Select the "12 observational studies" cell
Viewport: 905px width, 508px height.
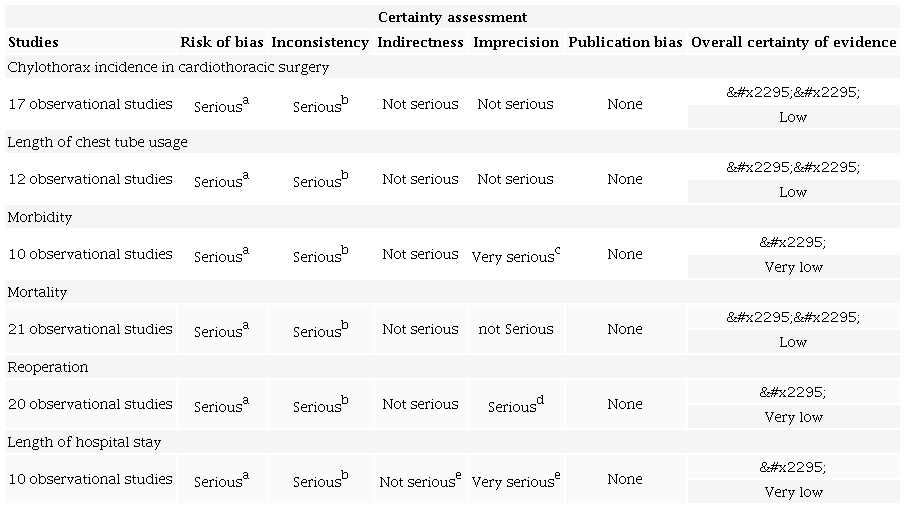click(90, 179)
